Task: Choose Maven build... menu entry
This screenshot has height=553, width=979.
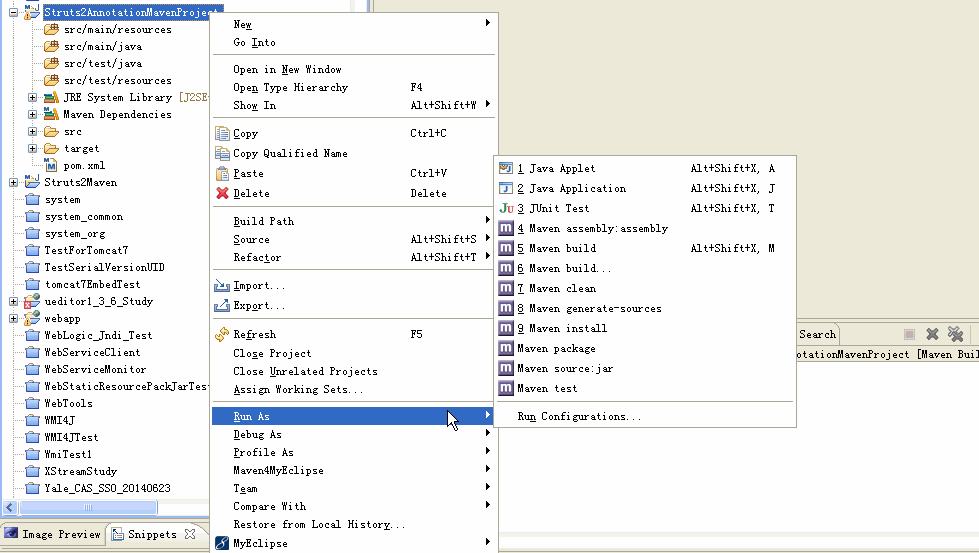Action: click(x=570, y=269)
